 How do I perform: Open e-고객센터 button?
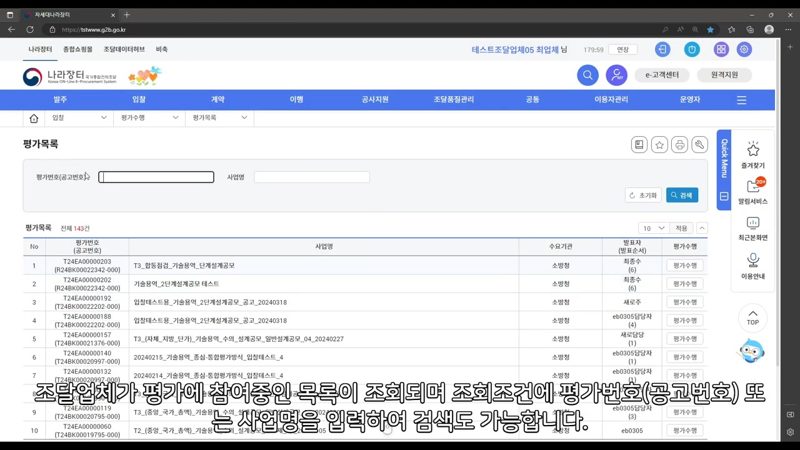tap(662, 75)
